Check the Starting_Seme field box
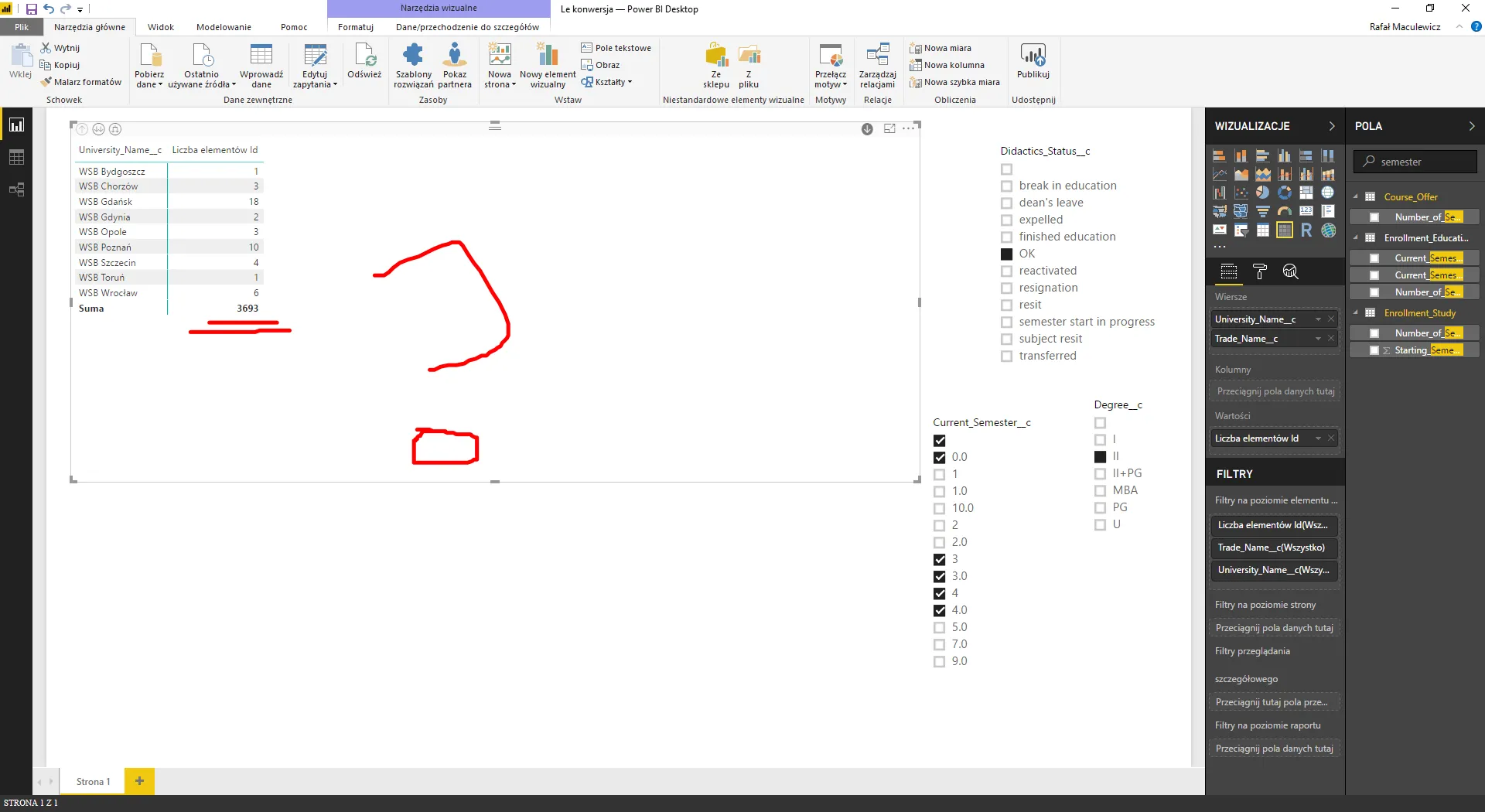Viewport: 1485px width, 812px height. pyautogui.click(x=1374, y=351)
